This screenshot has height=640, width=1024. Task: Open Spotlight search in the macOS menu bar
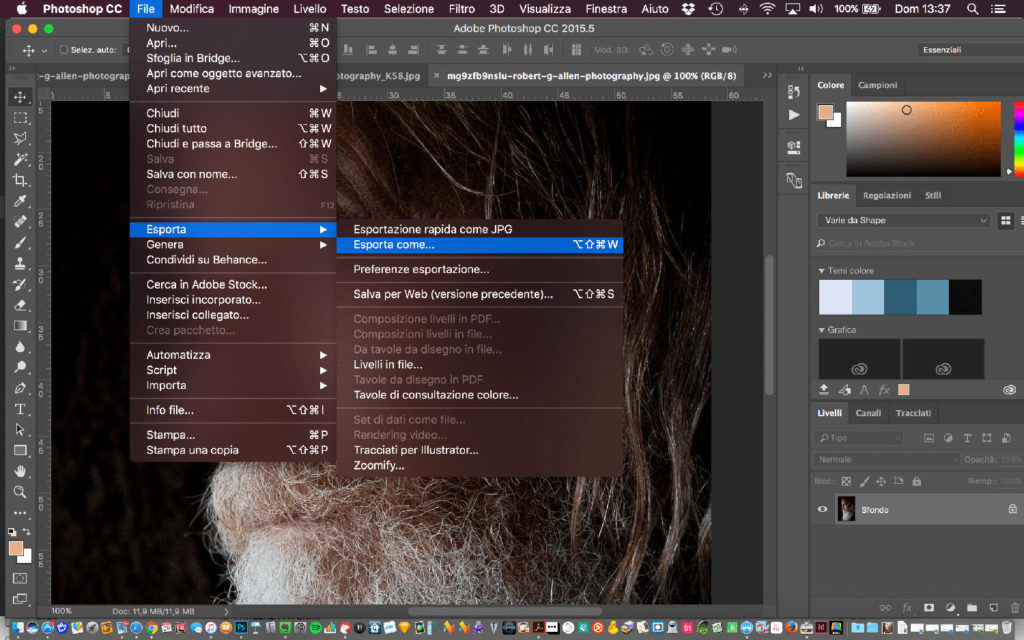pyautogui.click(x=972, y=9)
